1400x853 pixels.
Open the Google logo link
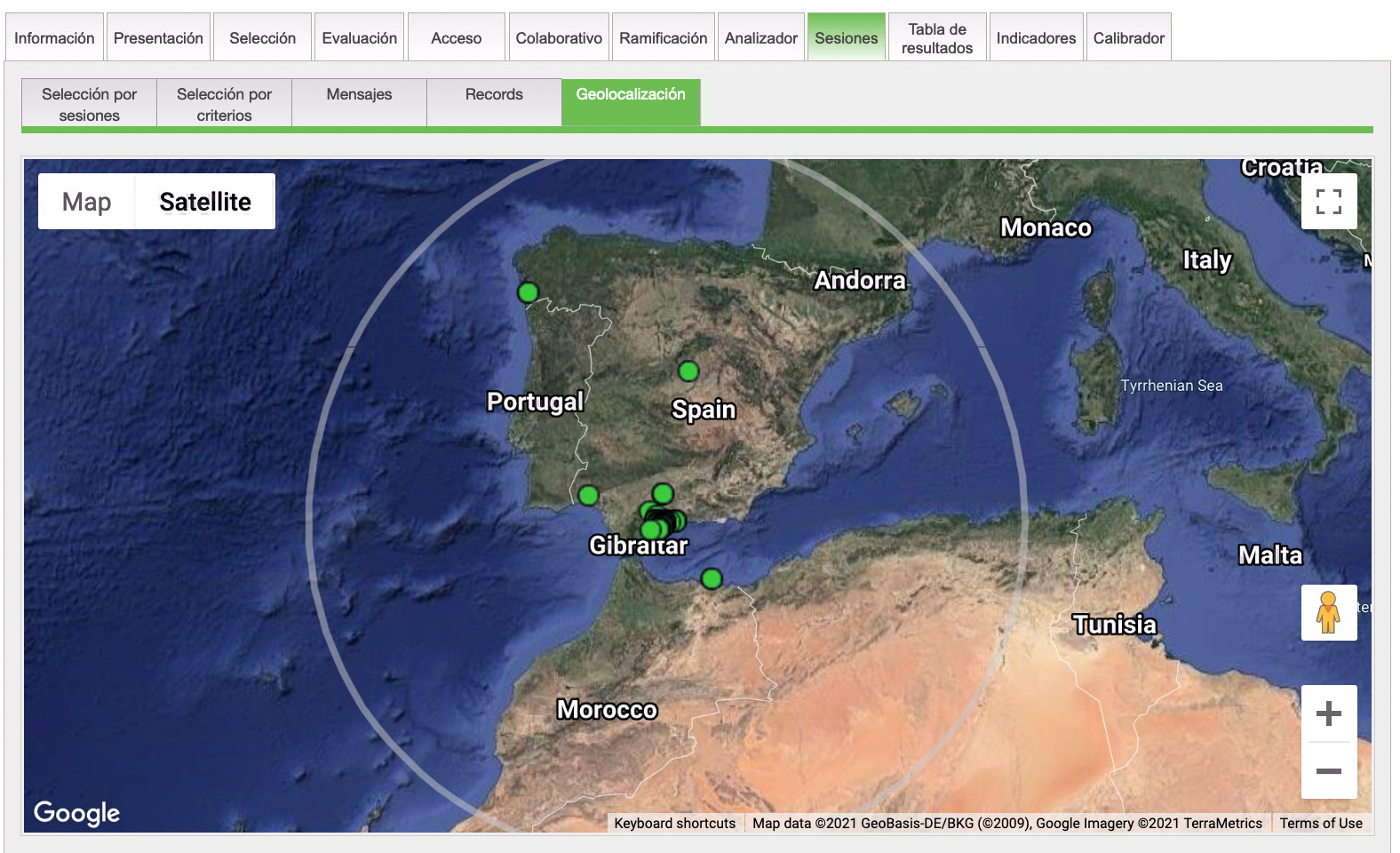(x=76, y=812)
